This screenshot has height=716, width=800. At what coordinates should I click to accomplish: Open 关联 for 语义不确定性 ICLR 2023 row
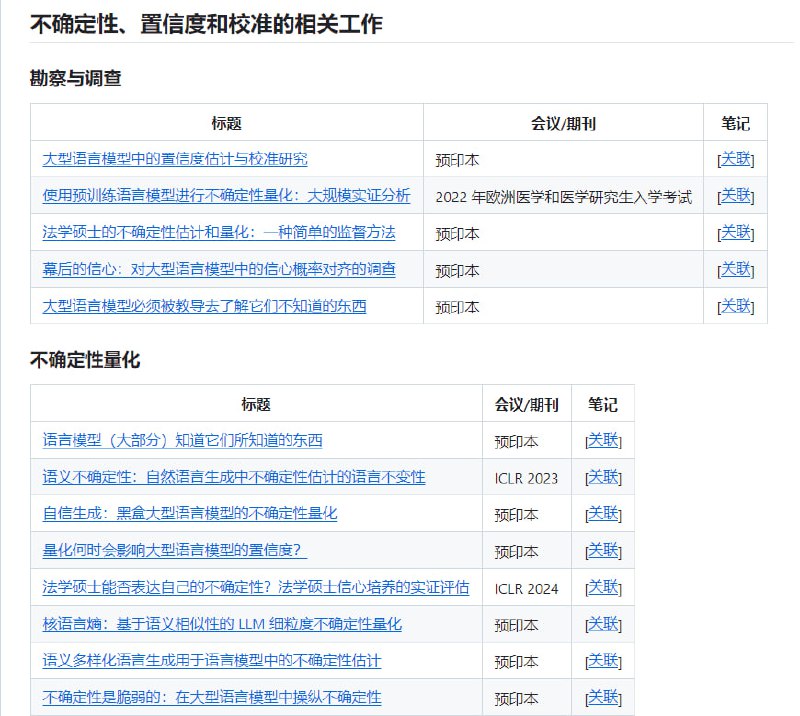(604, 477)
